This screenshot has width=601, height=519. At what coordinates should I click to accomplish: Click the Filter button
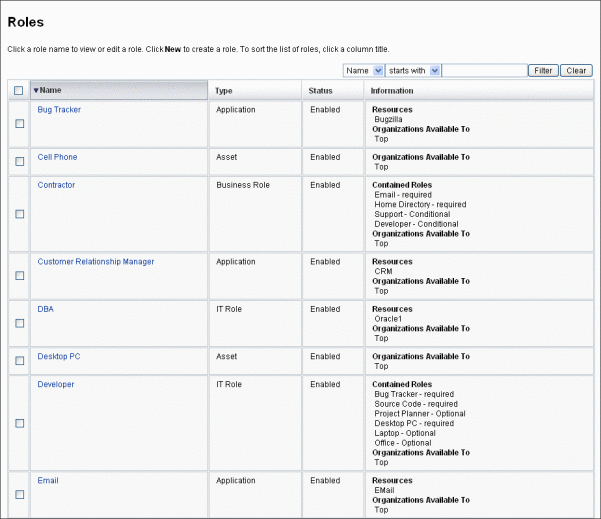point(543,71)
